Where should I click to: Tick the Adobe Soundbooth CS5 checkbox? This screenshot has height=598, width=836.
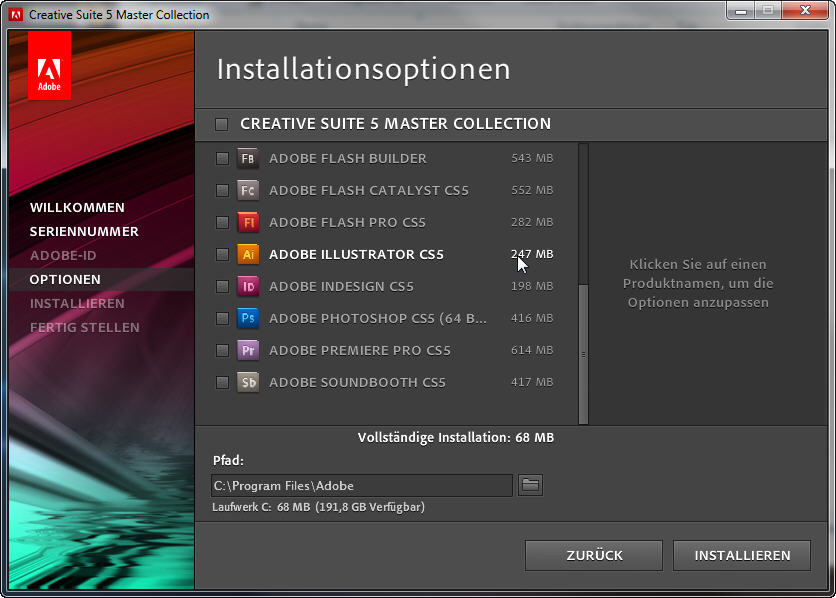click(222, 382)
